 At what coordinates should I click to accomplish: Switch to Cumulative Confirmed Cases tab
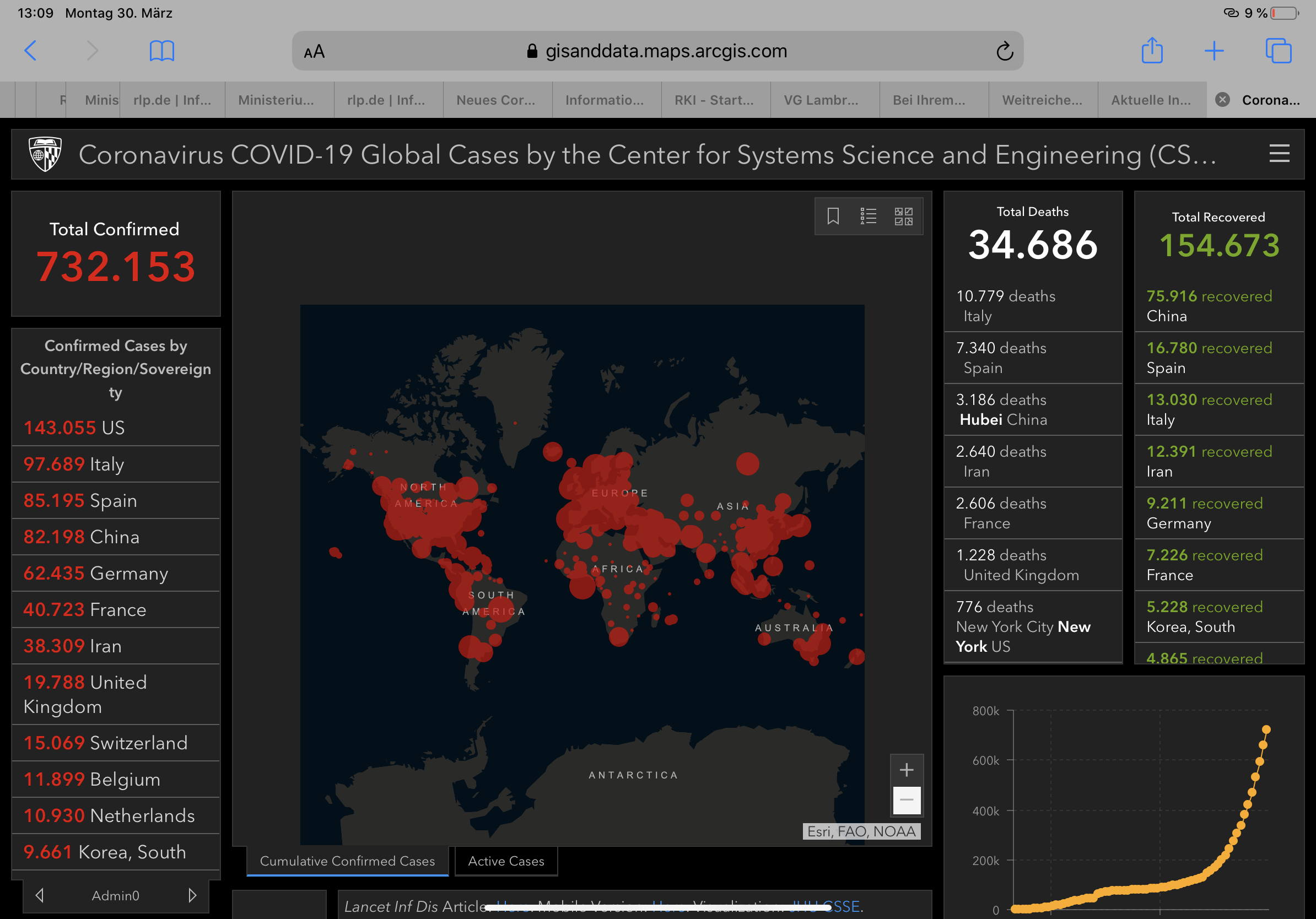[347, 861]
